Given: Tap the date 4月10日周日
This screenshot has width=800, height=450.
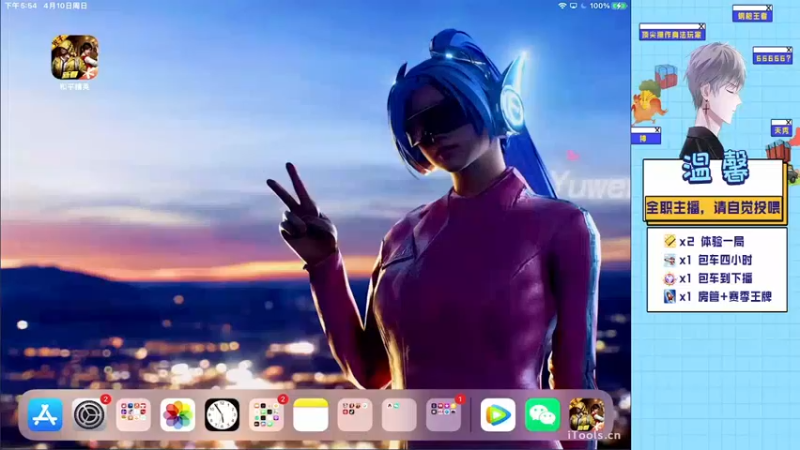Looking at the screenshot, I should (x=66, y=6).
